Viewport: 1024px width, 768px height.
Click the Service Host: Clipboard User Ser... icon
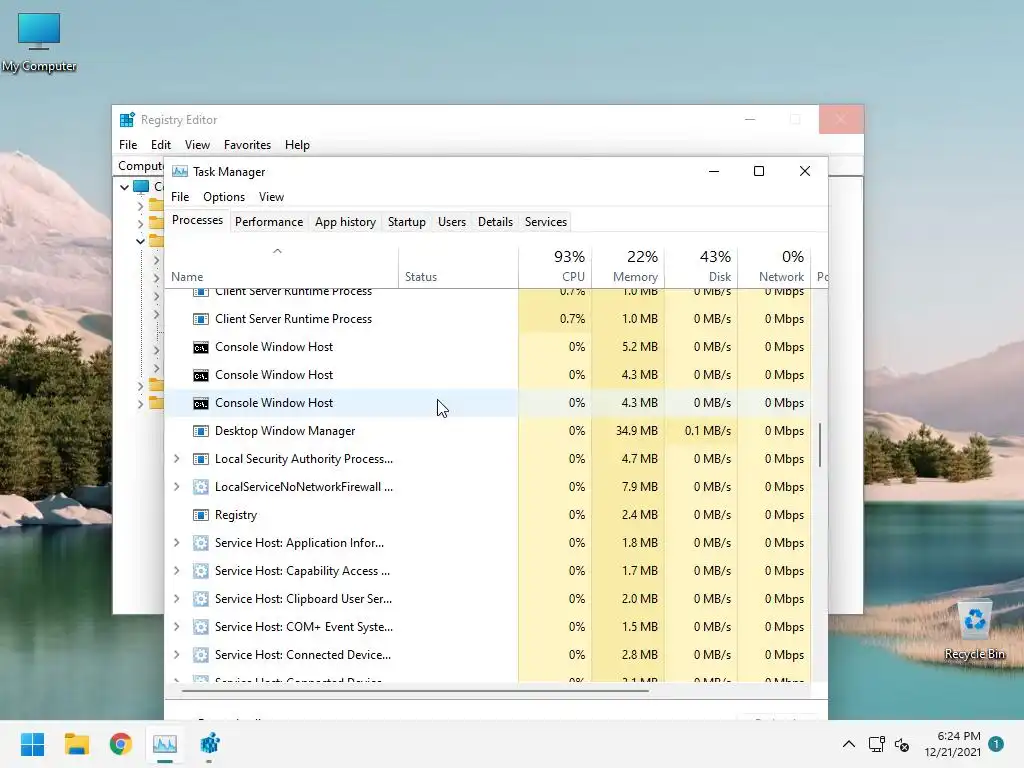point(200,599)
